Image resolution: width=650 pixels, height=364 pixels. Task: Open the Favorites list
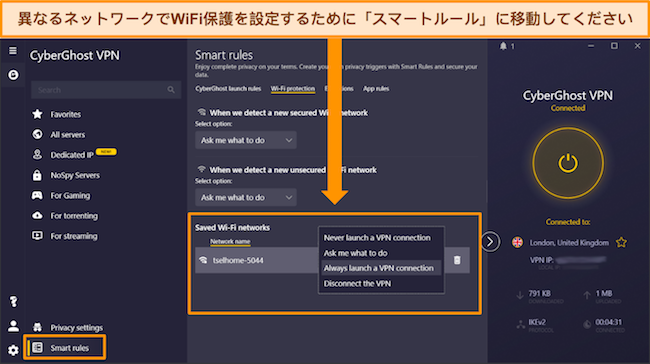65,114
